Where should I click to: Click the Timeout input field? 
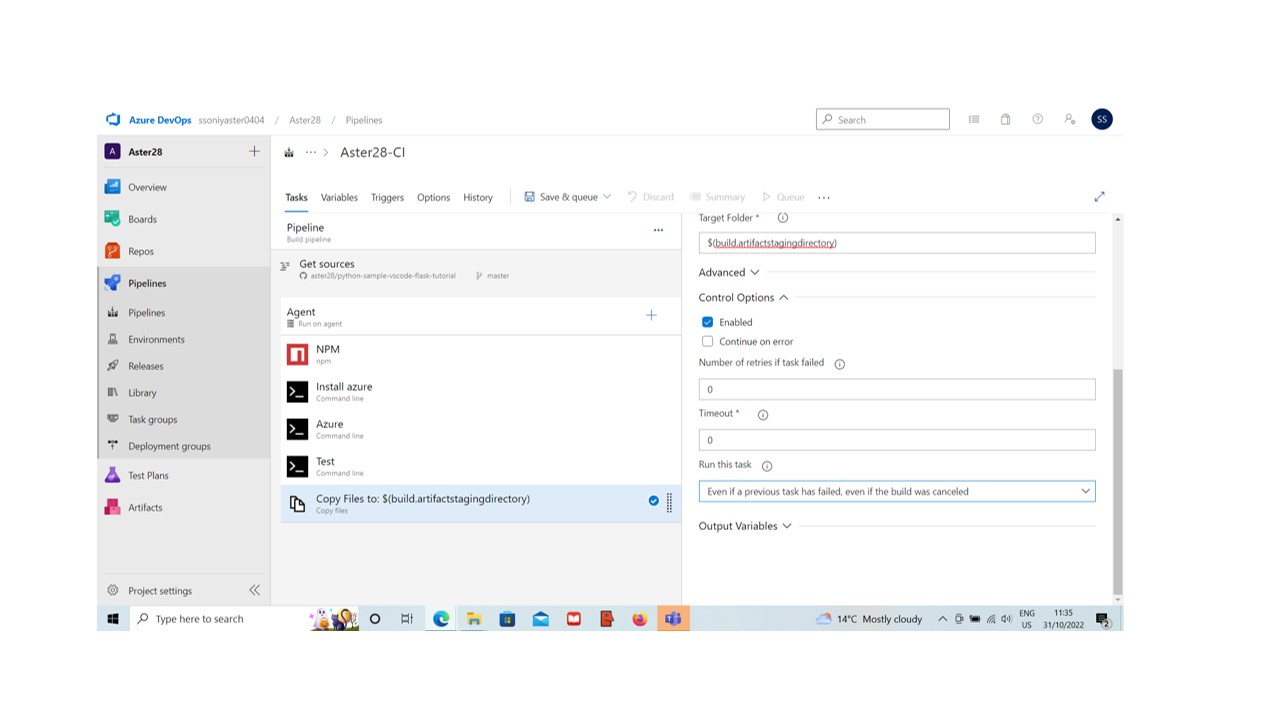(x=897, y=440)
